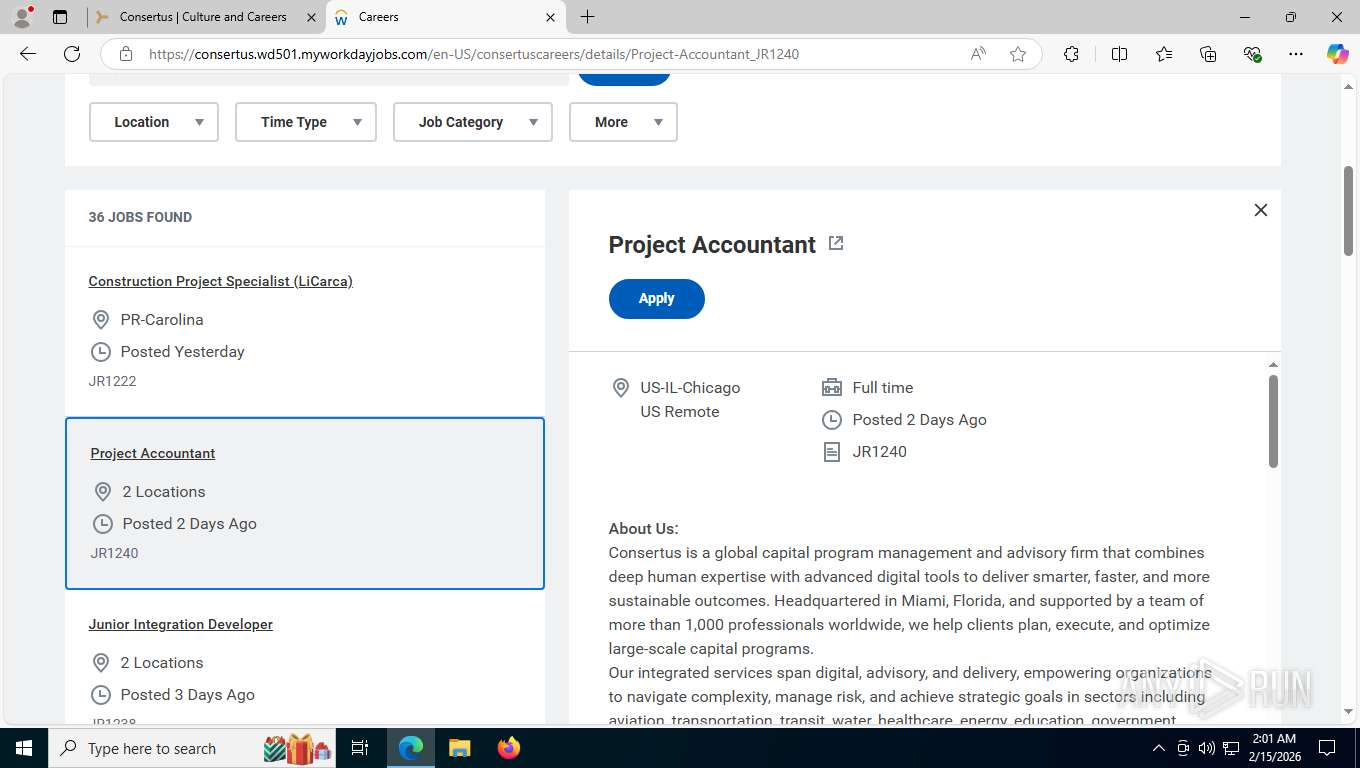Go back using the browser back arrow
Screen dimensions: 1360x768
(28, 54)
